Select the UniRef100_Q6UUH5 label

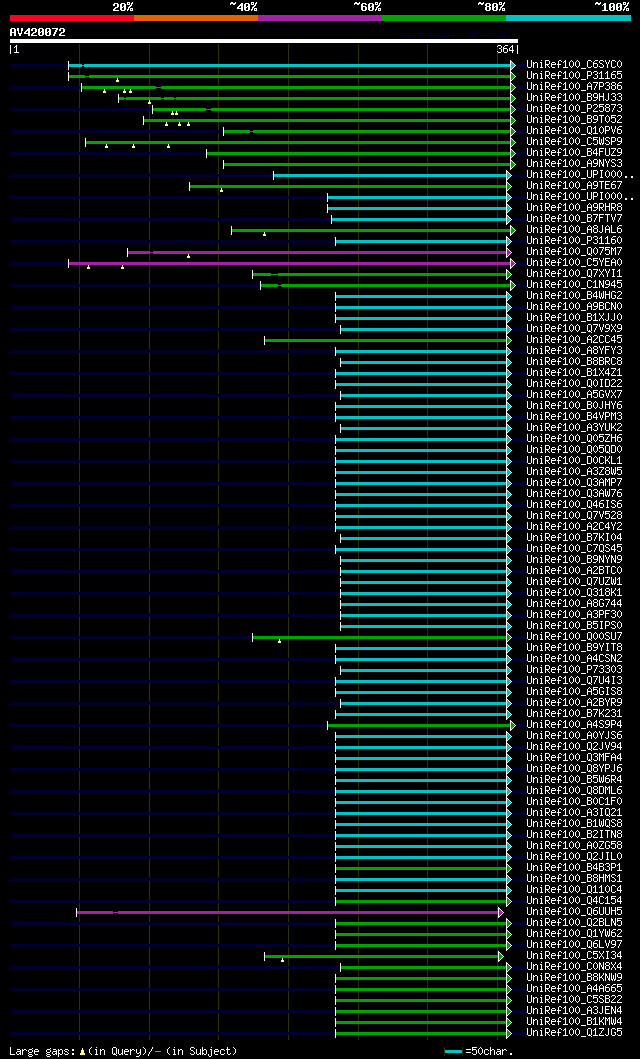(575, 912)
